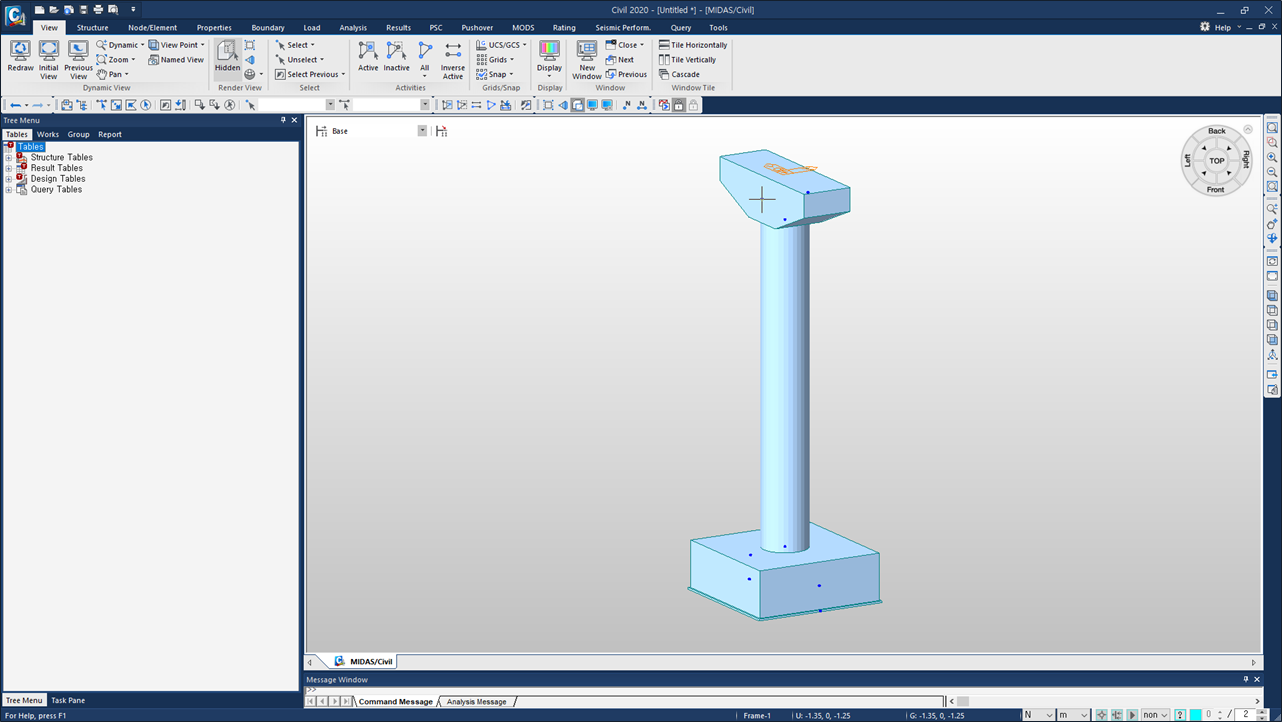Image resolution: width=1282 pixels, height=722 pixels.
Task: Open the Select dropdown
Action: pos(295,45)
